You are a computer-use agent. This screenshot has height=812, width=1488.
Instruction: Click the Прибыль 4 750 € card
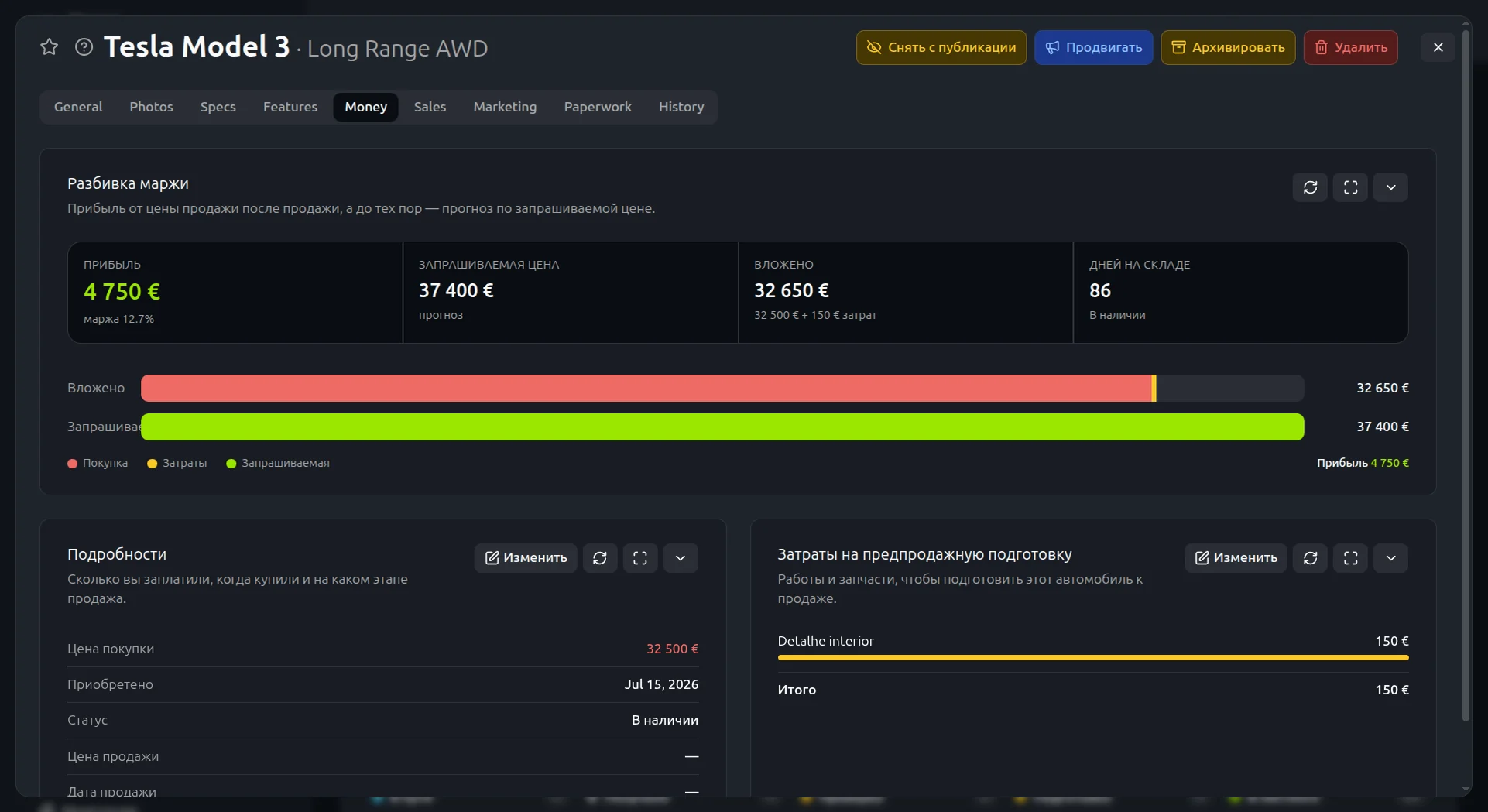pos(235,293)
